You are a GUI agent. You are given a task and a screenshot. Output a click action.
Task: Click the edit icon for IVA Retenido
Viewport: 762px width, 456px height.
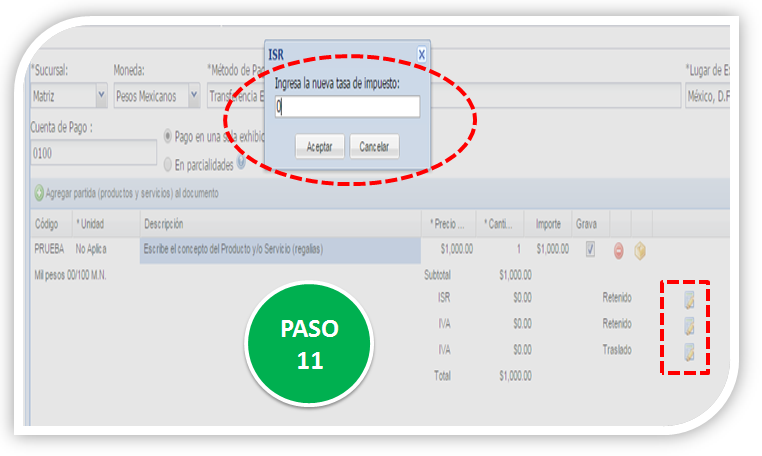click(689, 326)
